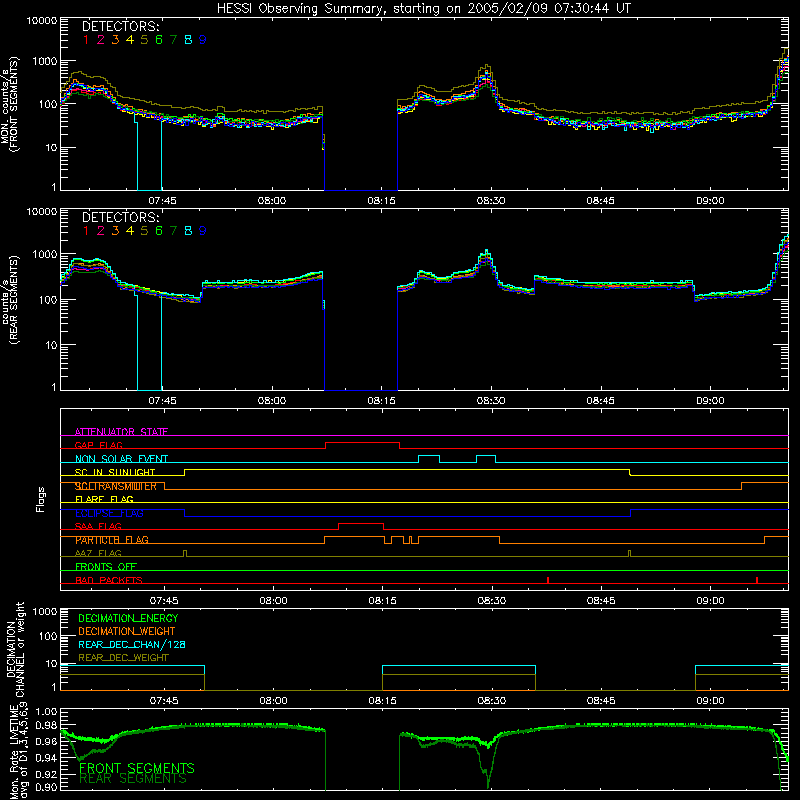
Task: Click 08:15 tick label under rear segments plot
Action: [382, 401]
